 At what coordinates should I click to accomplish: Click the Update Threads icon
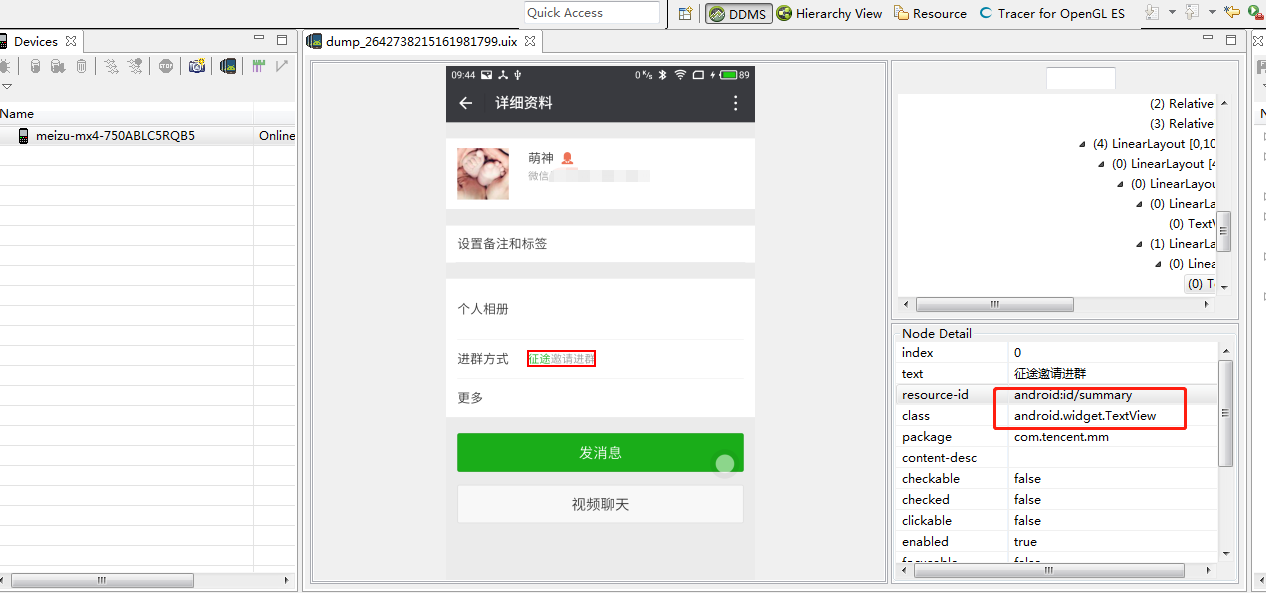click(111, 66)
